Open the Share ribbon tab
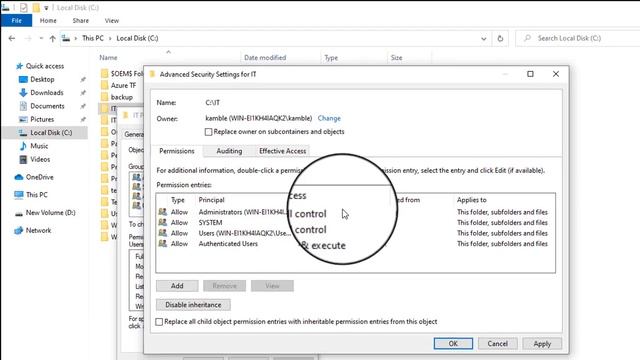This screenshot has width=640, height=360. (x=80, y=20)
